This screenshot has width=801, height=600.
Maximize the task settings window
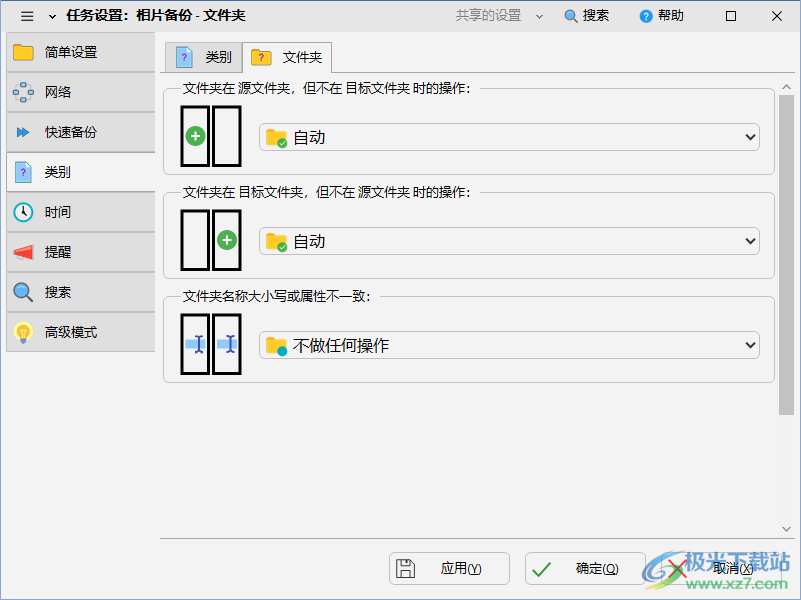(731, 16)
